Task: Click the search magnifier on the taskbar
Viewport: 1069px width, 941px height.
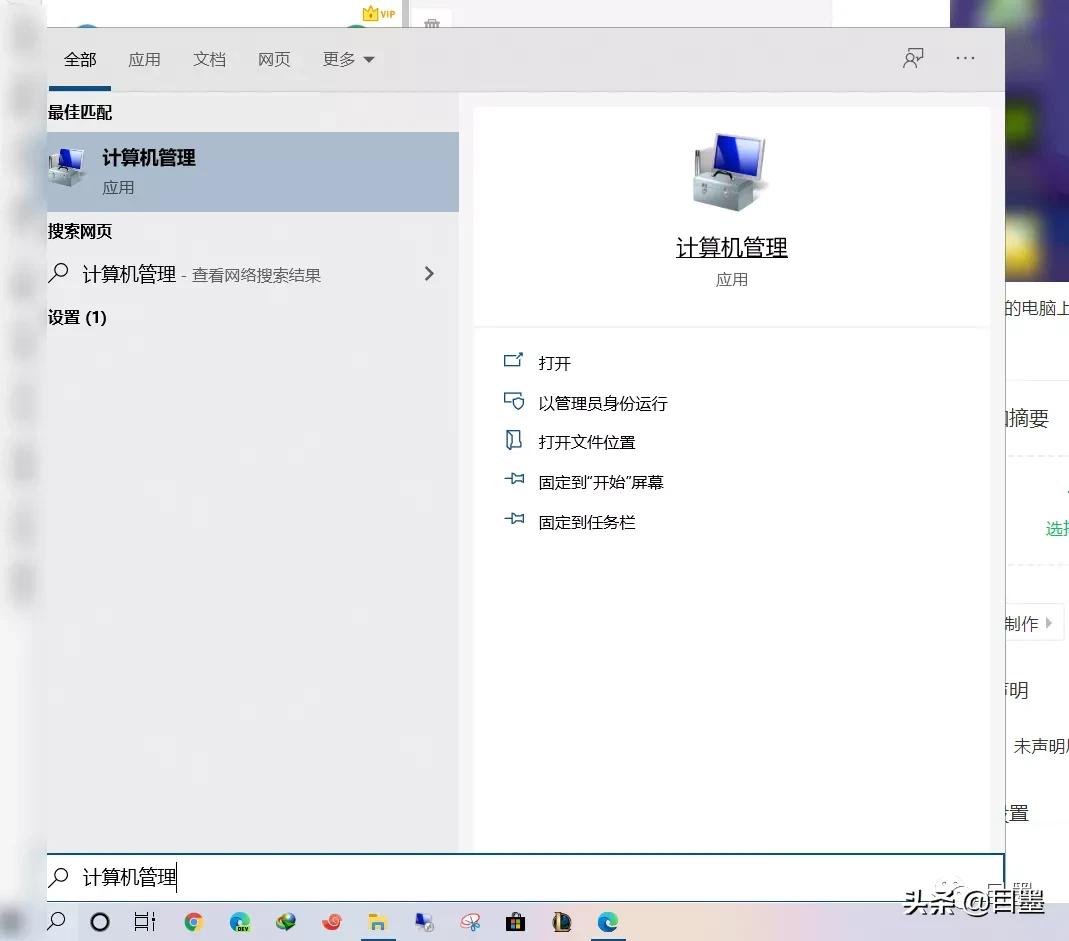Action: pyautogui.click(x=55, y=921)
